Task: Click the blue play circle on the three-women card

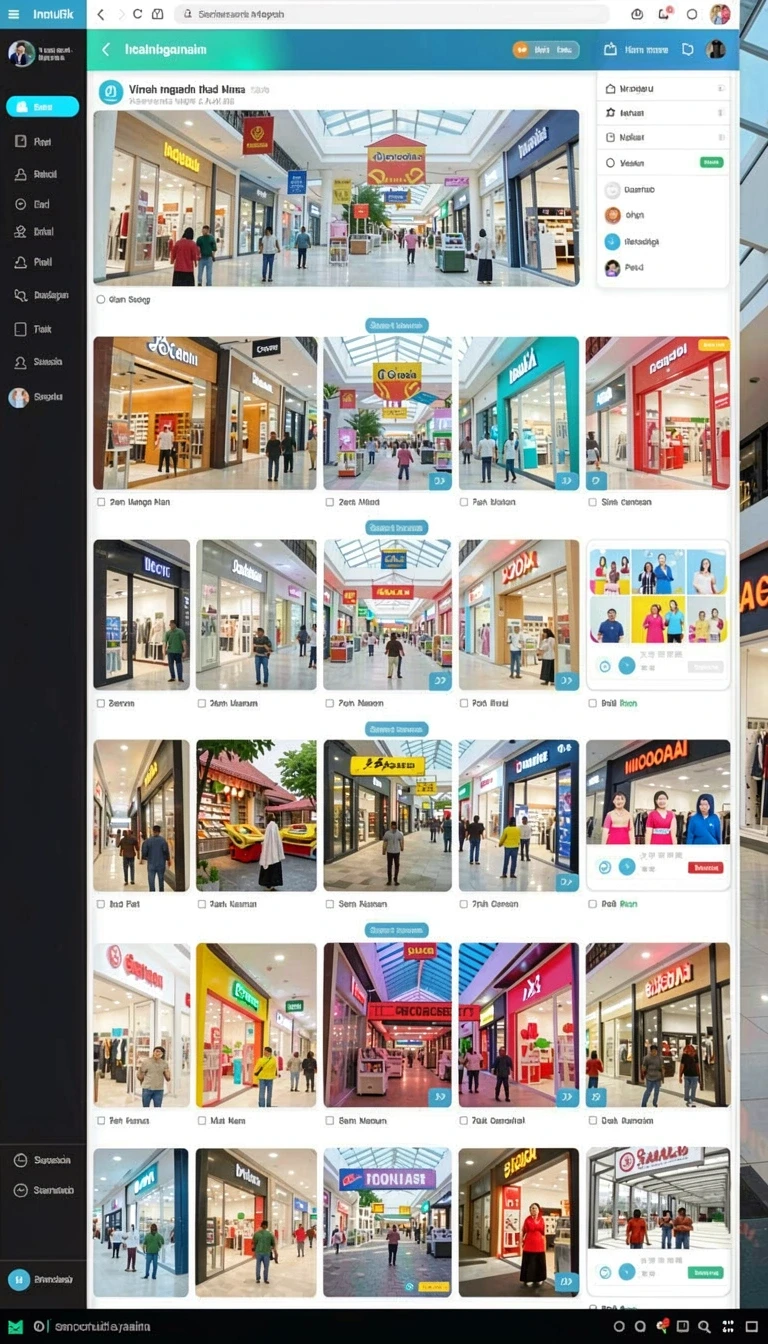Action: [627, 867]
